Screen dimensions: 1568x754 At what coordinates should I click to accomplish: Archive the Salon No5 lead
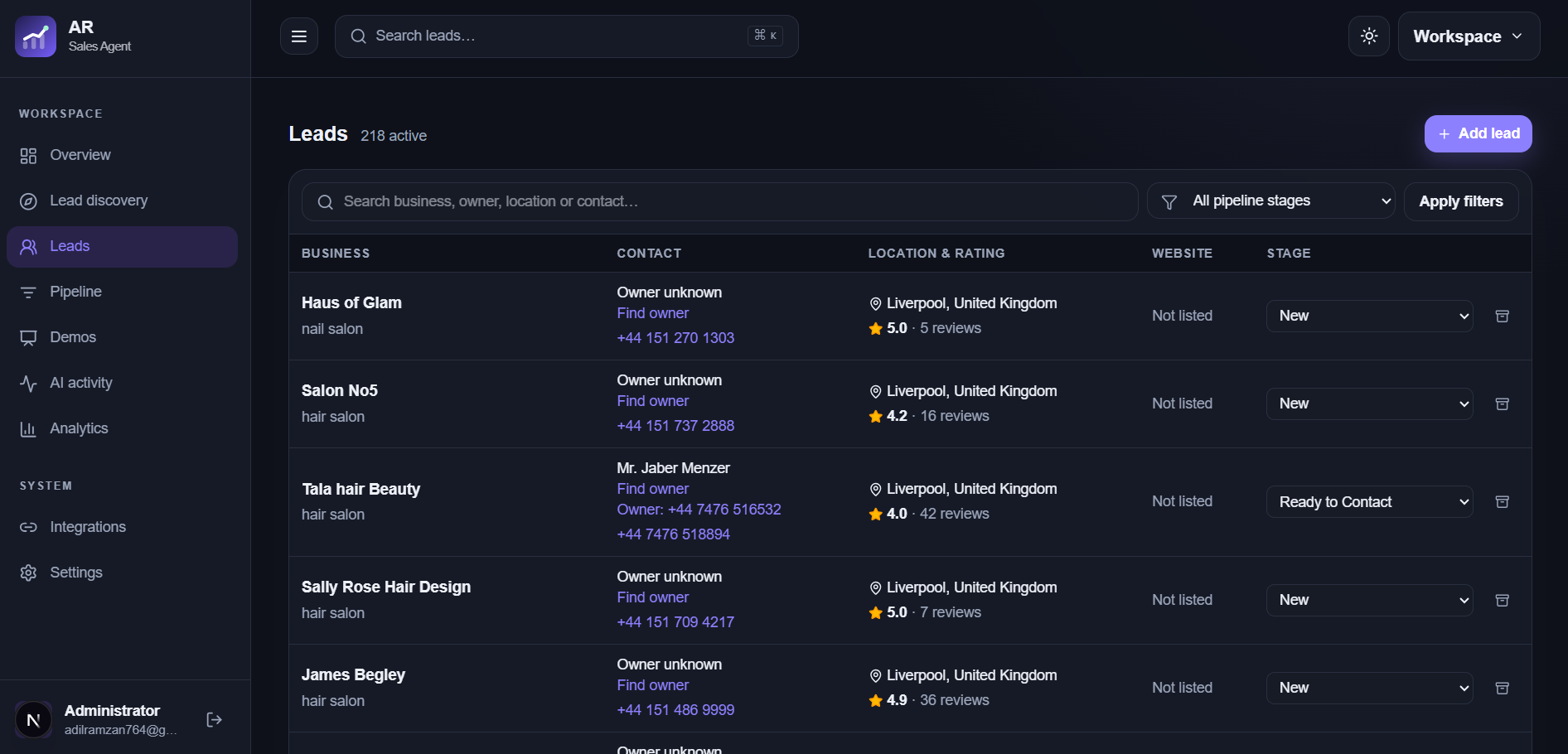[1502, 404]
